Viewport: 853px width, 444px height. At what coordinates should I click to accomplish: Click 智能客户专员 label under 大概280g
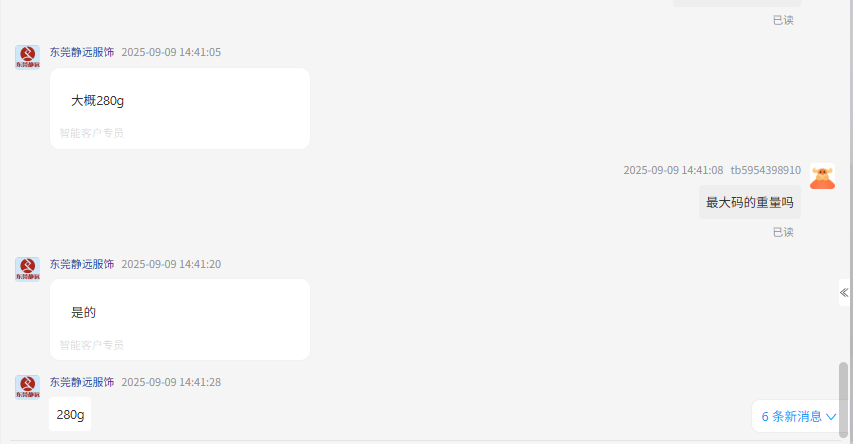tap(91, 133)
